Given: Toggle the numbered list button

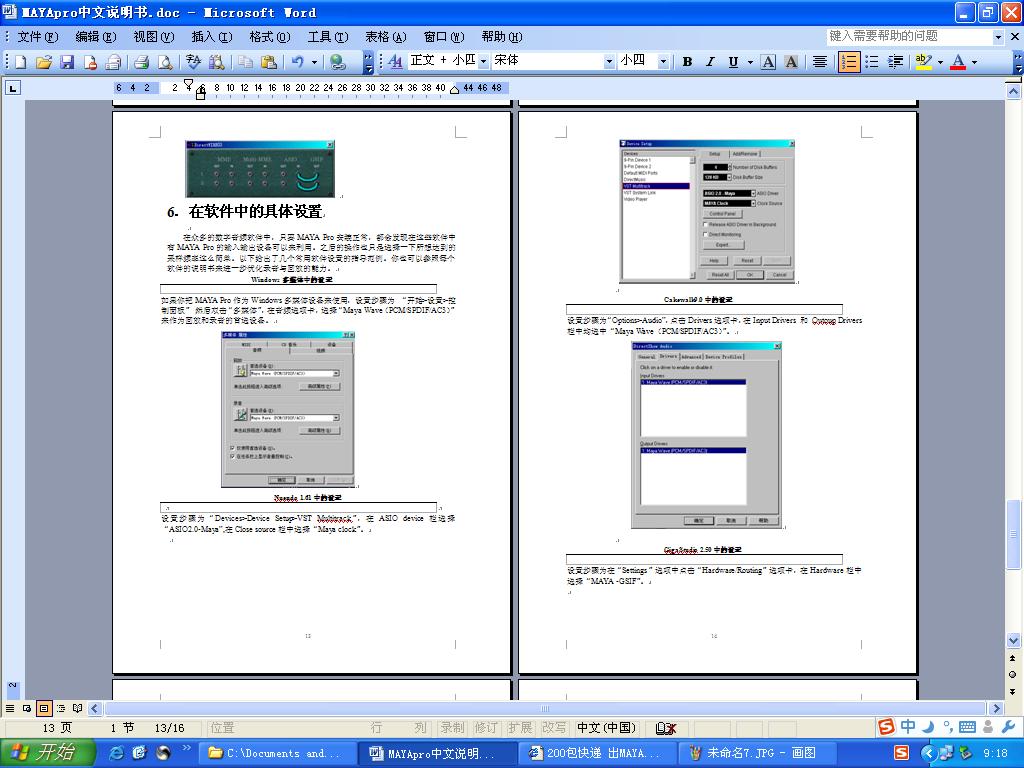Looking at the screenshot, I should coord(849,62).
